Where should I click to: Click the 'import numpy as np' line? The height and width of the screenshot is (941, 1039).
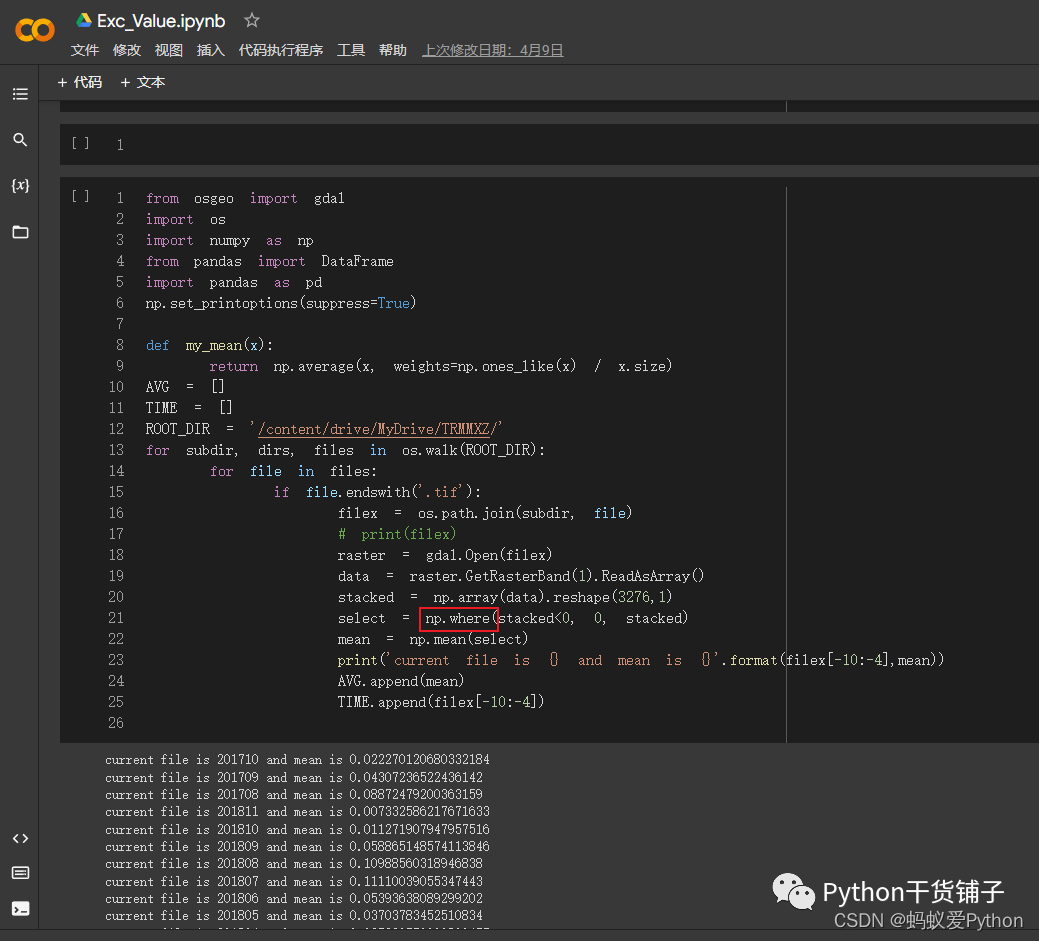point(229,241)
